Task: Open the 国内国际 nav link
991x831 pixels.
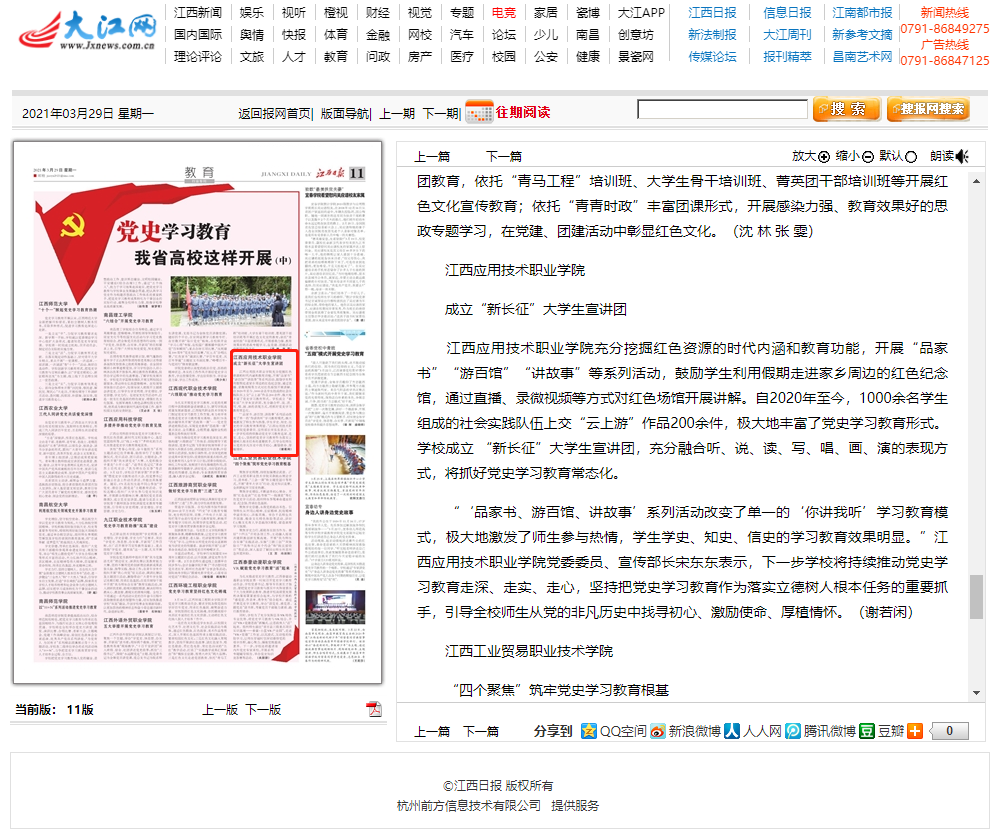Action: click(198, 35)
